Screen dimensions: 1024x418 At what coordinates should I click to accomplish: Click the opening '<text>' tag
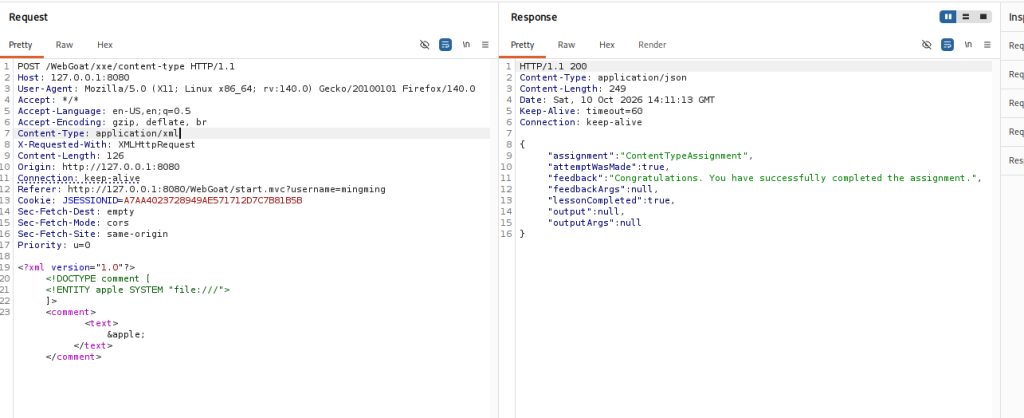[101, 323]
